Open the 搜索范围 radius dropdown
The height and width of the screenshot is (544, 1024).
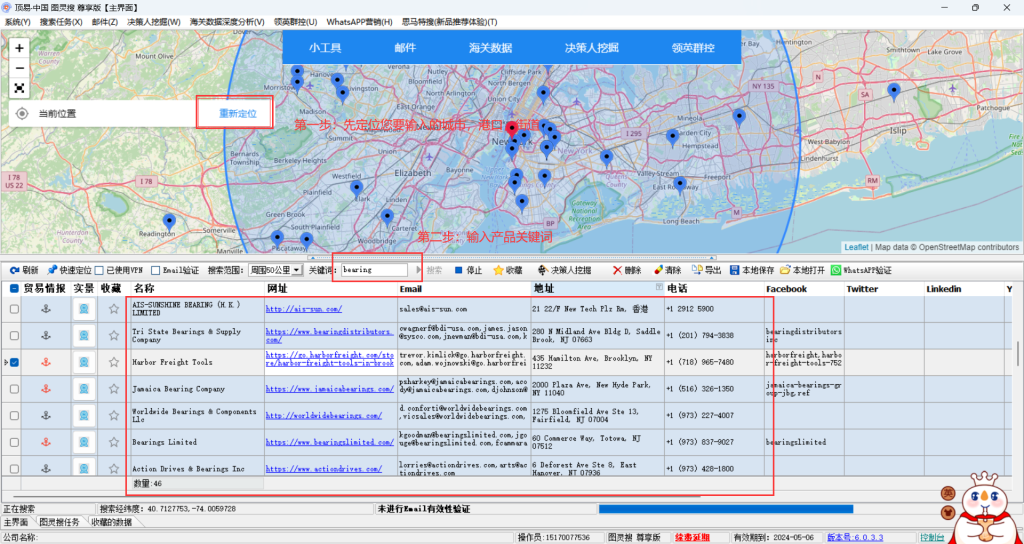tap(296, 270)
